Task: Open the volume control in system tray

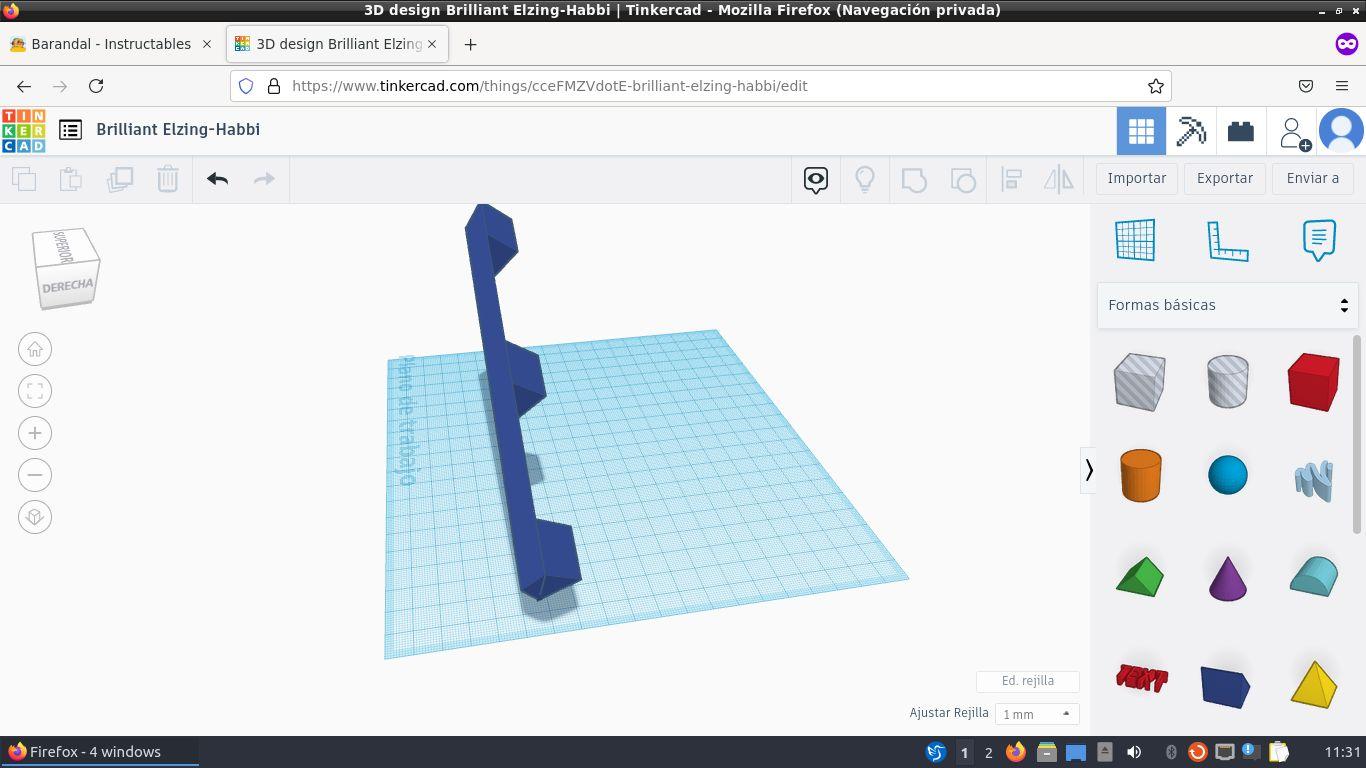Action: (1133, 752)
